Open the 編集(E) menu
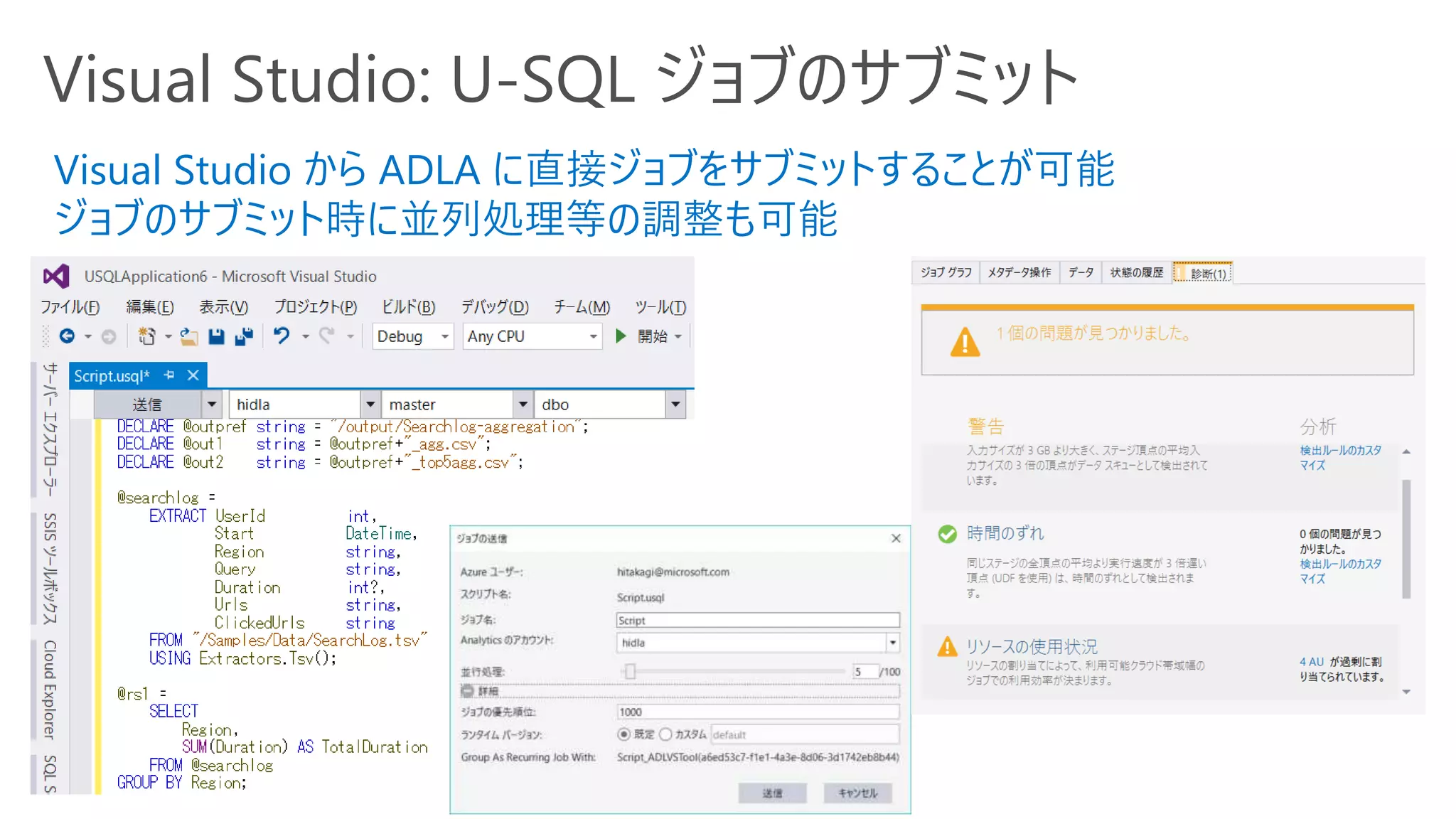This screenshot has width=1456, height=819. click(150, 306)
